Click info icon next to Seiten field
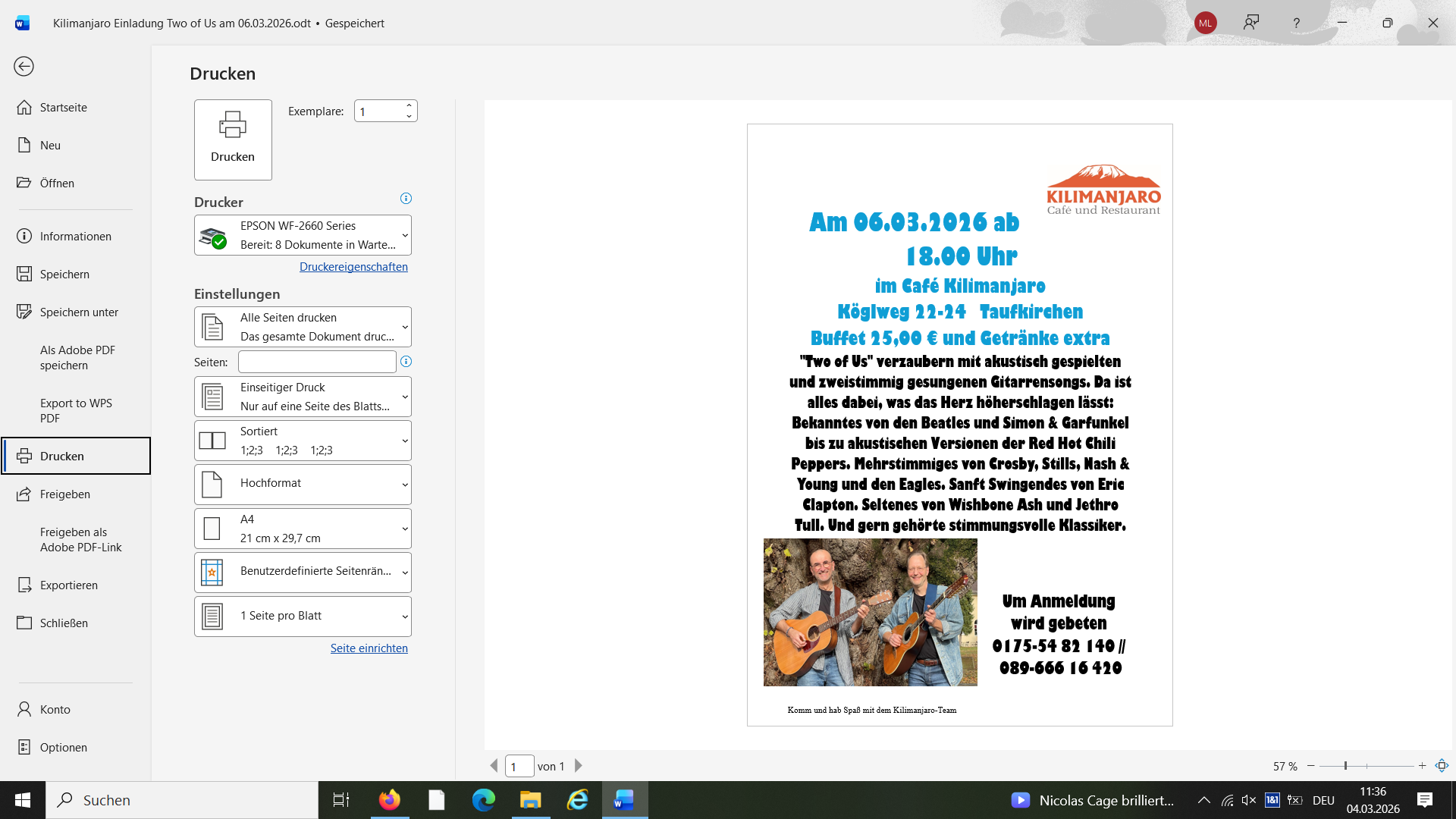1456x819 pixels. click(x=406, y=362)
